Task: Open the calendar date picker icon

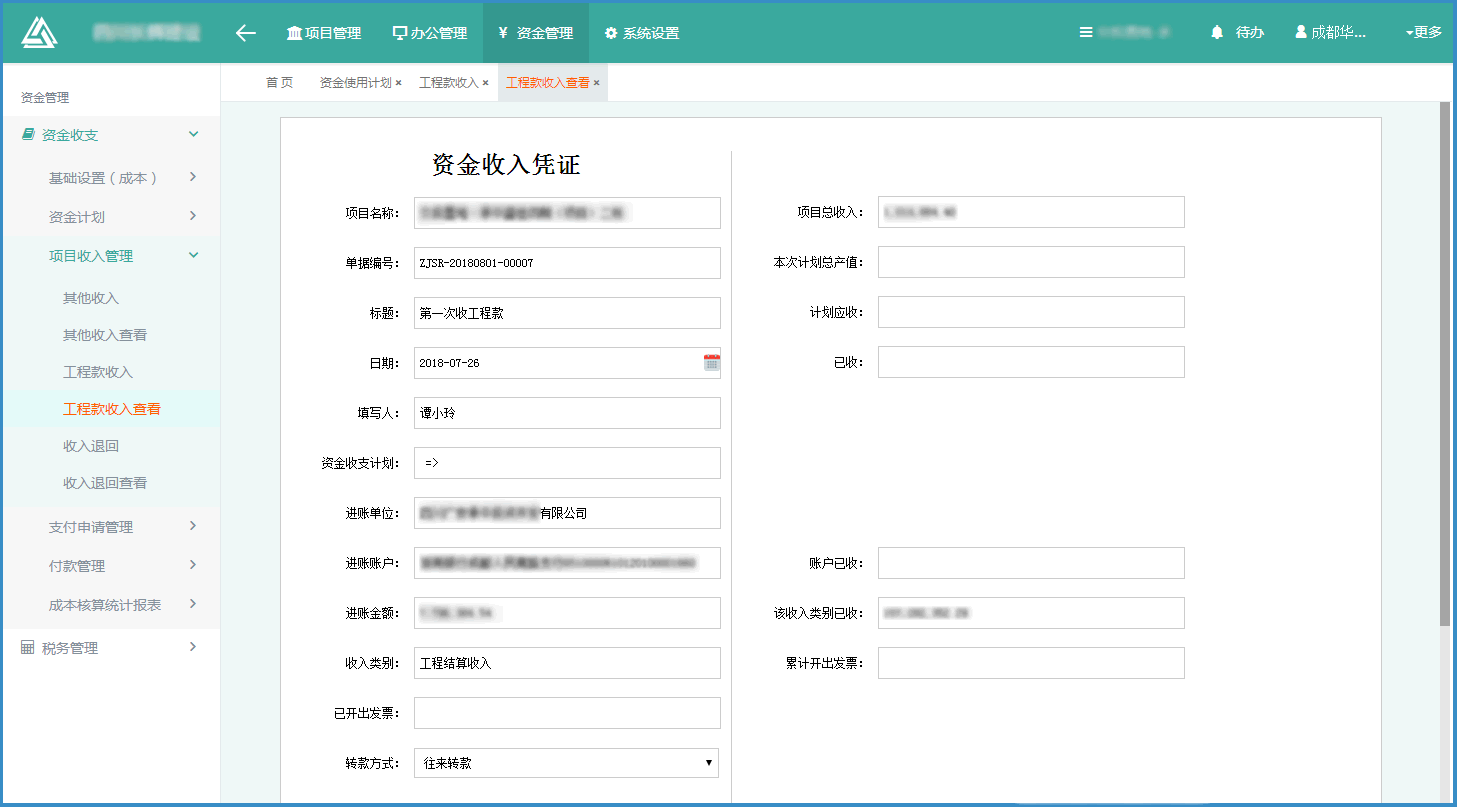Action: [711, 363]
